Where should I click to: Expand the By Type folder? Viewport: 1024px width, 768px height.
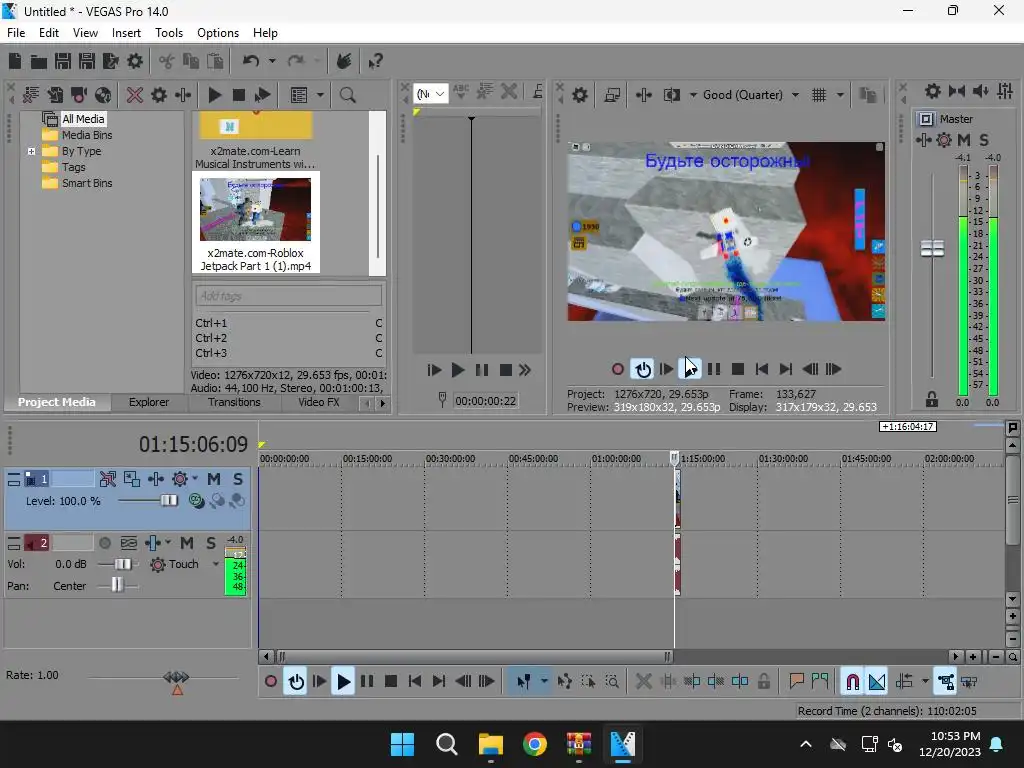31,151
